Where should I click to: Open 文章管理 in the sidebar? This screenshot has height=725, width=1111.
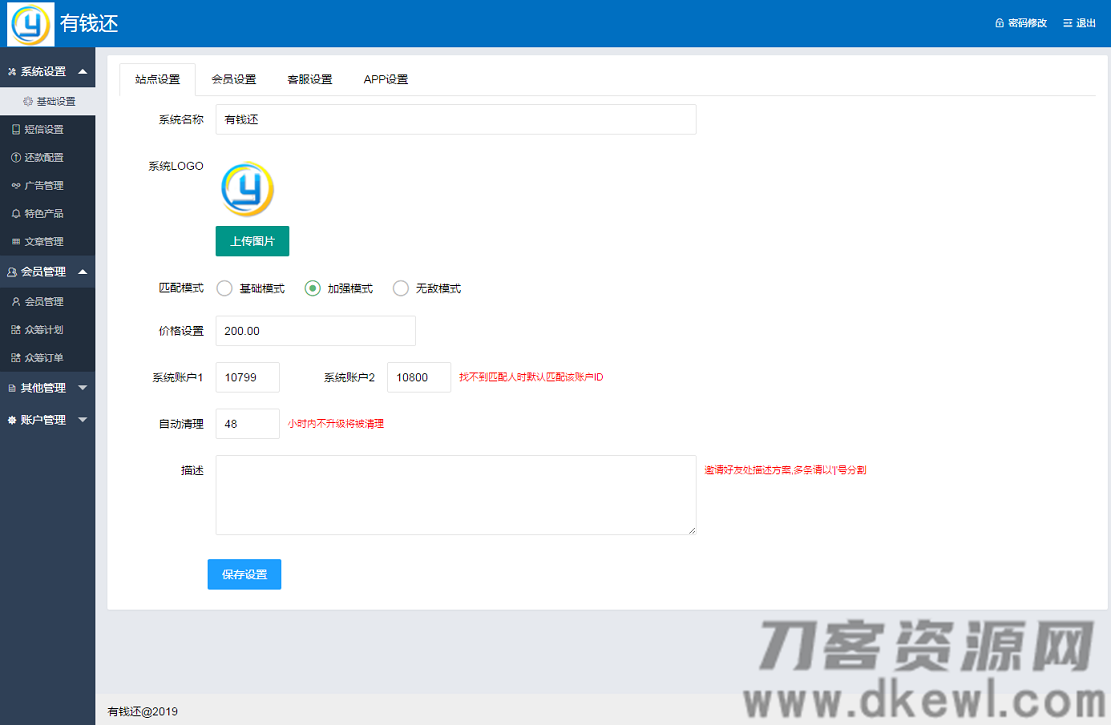(47, 241)
